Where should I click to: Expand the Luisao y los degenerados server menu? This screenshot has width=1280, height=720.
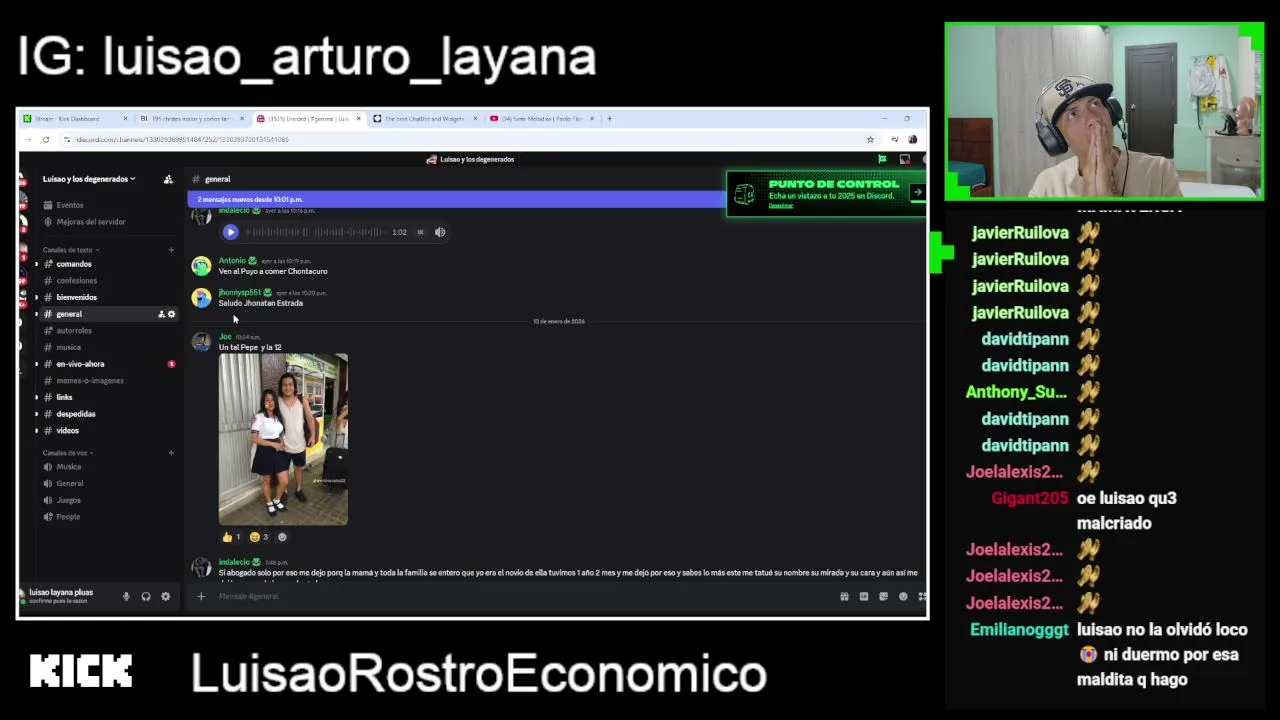coord(88,179)
